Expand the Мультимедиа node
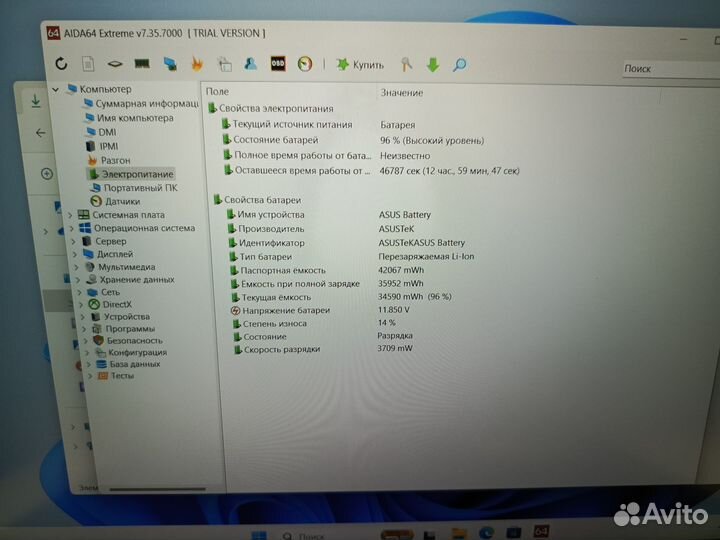The image size is (720, 540). [x=77, y=267]
